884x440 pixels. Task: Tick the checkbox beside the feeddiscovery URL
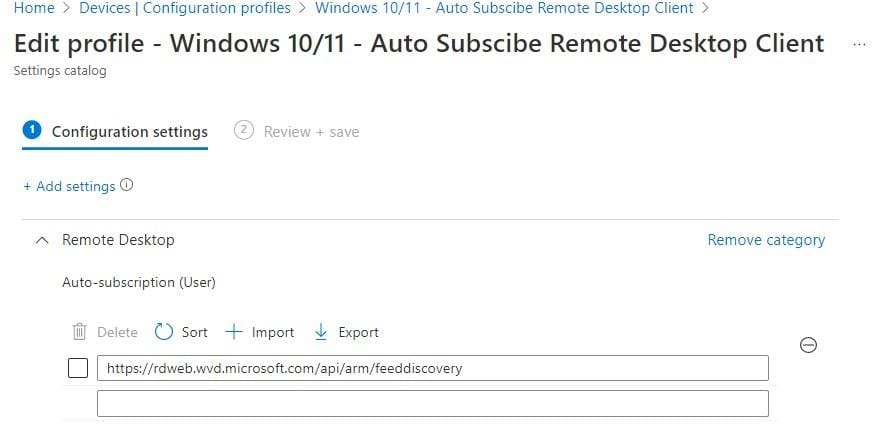pyautogui.click(x=78, y=368)
